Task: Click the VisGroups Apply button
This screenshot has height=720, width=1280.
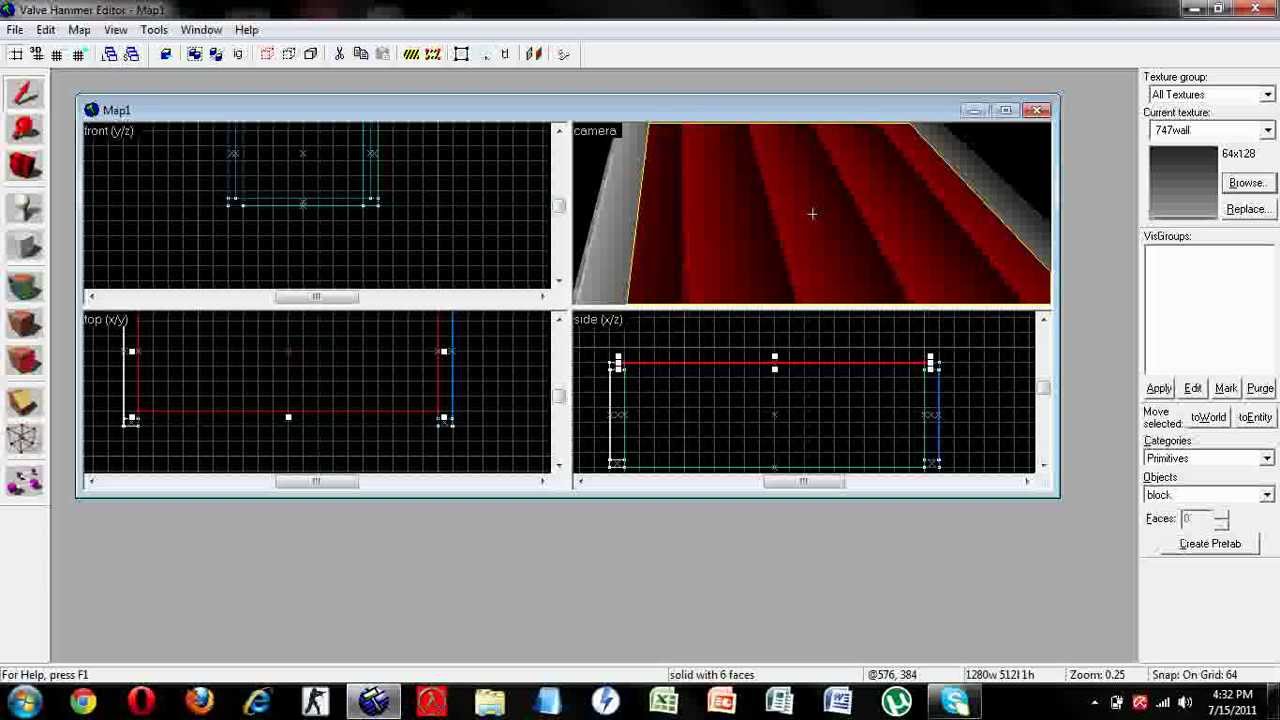Action: (x=1159, y=388)
